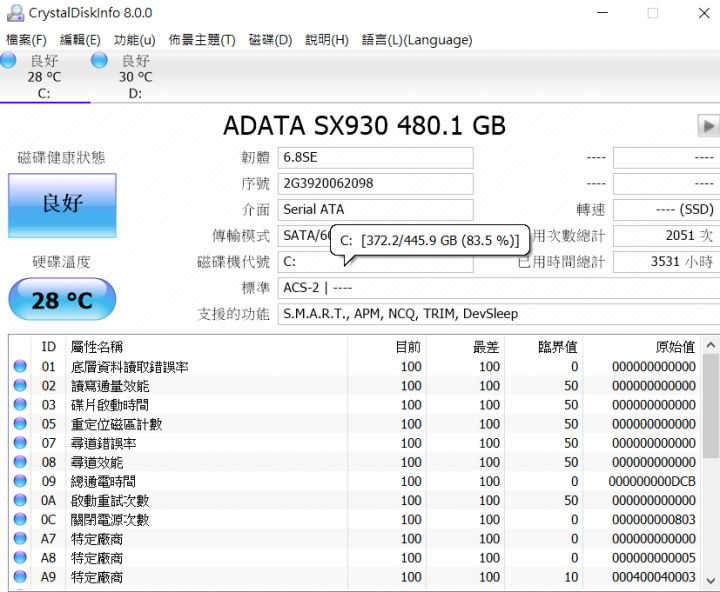Click the status dot for attribute 08
Image resolution: width=720 pixels, height=592 pixels.
[20, 462]
